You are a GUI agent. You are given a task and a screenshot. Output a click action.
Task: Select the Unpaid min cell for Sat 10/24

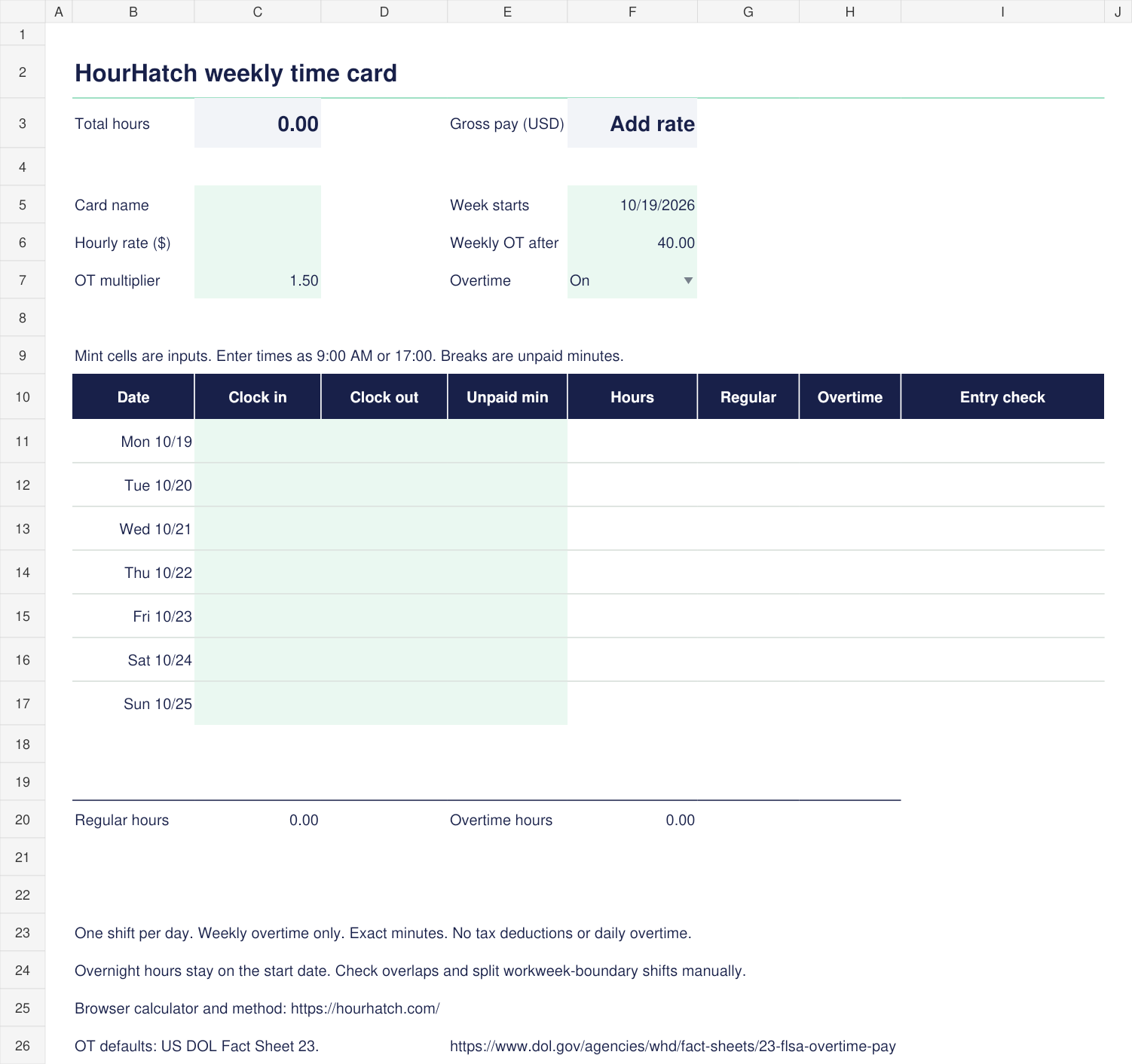(x=507, y=660)
